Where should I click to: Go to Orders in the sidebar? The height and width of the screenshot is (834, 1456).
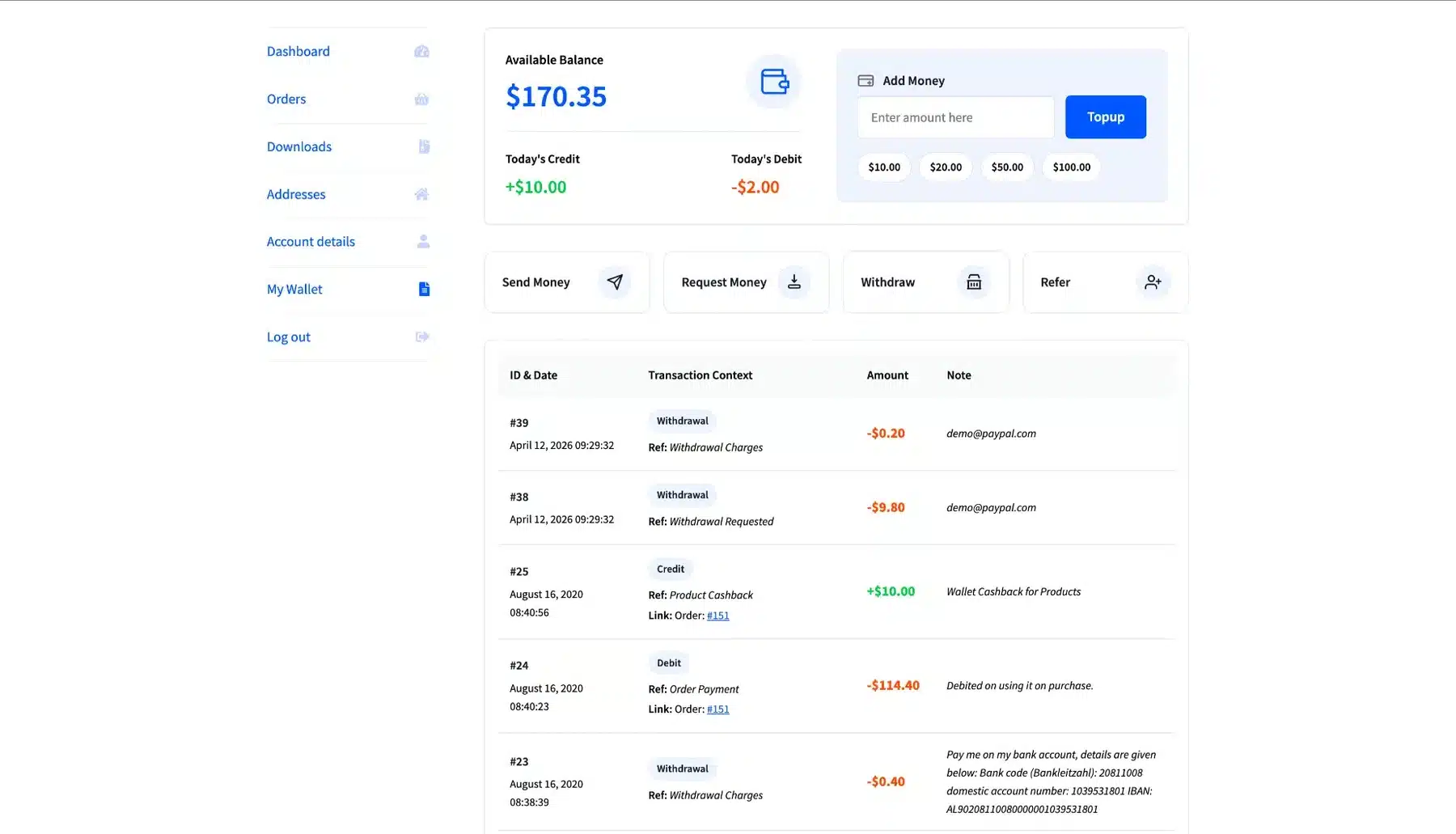[286, 99]
